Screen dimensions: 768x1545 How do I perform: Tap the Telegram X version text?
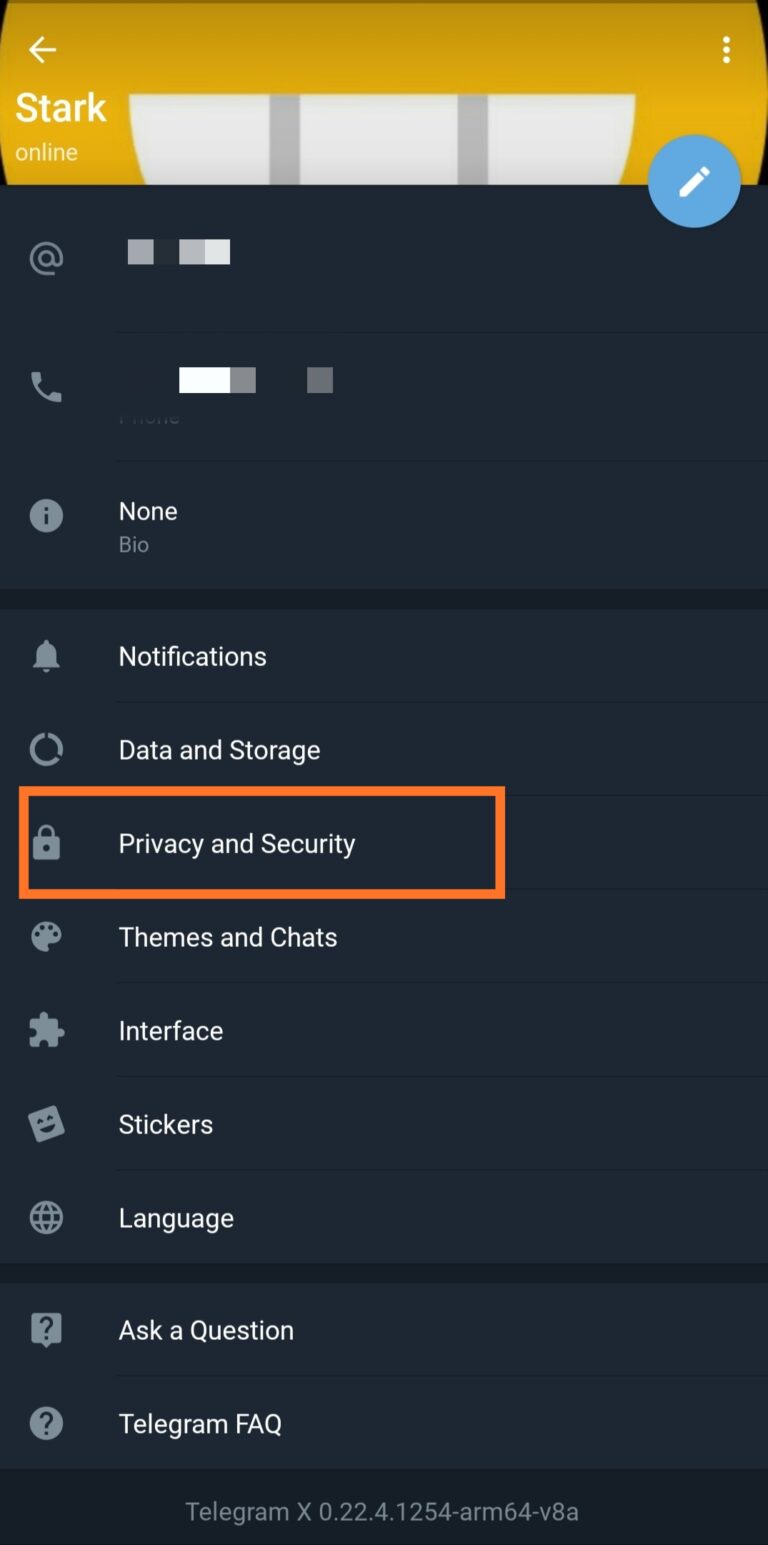click(382, 1511)
